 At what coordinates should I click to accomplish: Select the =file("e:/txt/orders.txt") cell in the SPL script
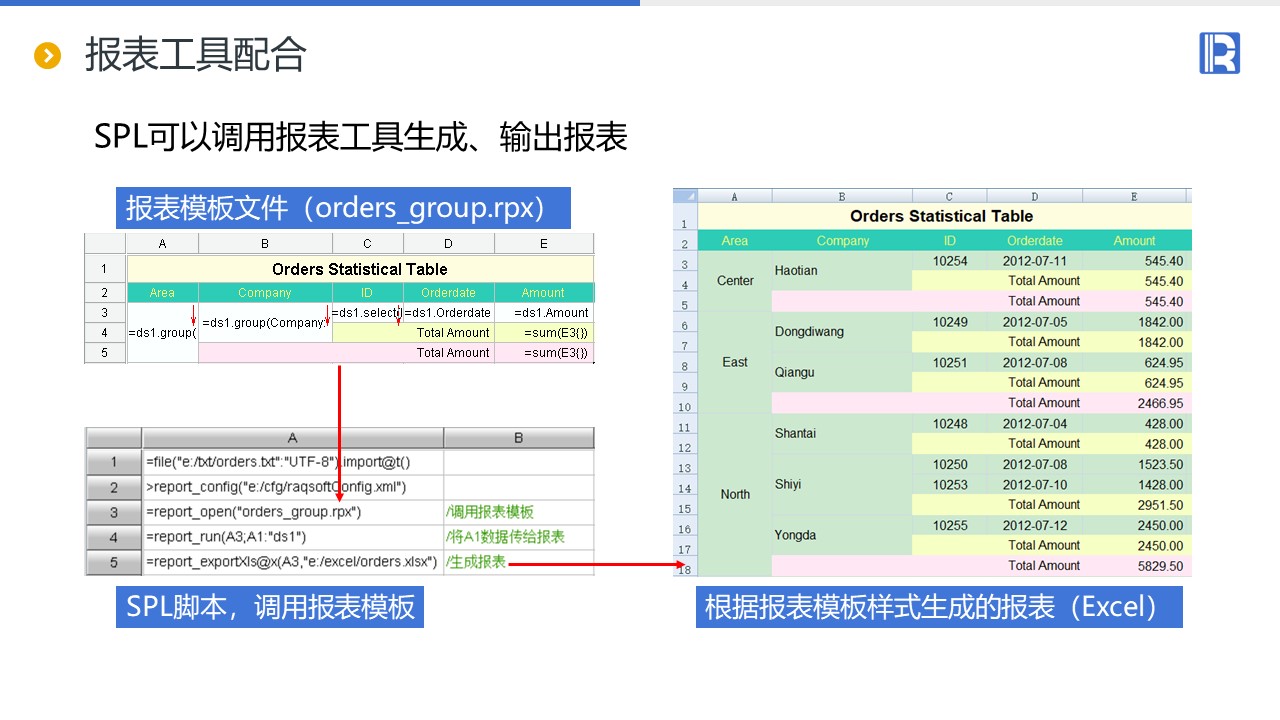pyautogui.click(x=293, y=462)
